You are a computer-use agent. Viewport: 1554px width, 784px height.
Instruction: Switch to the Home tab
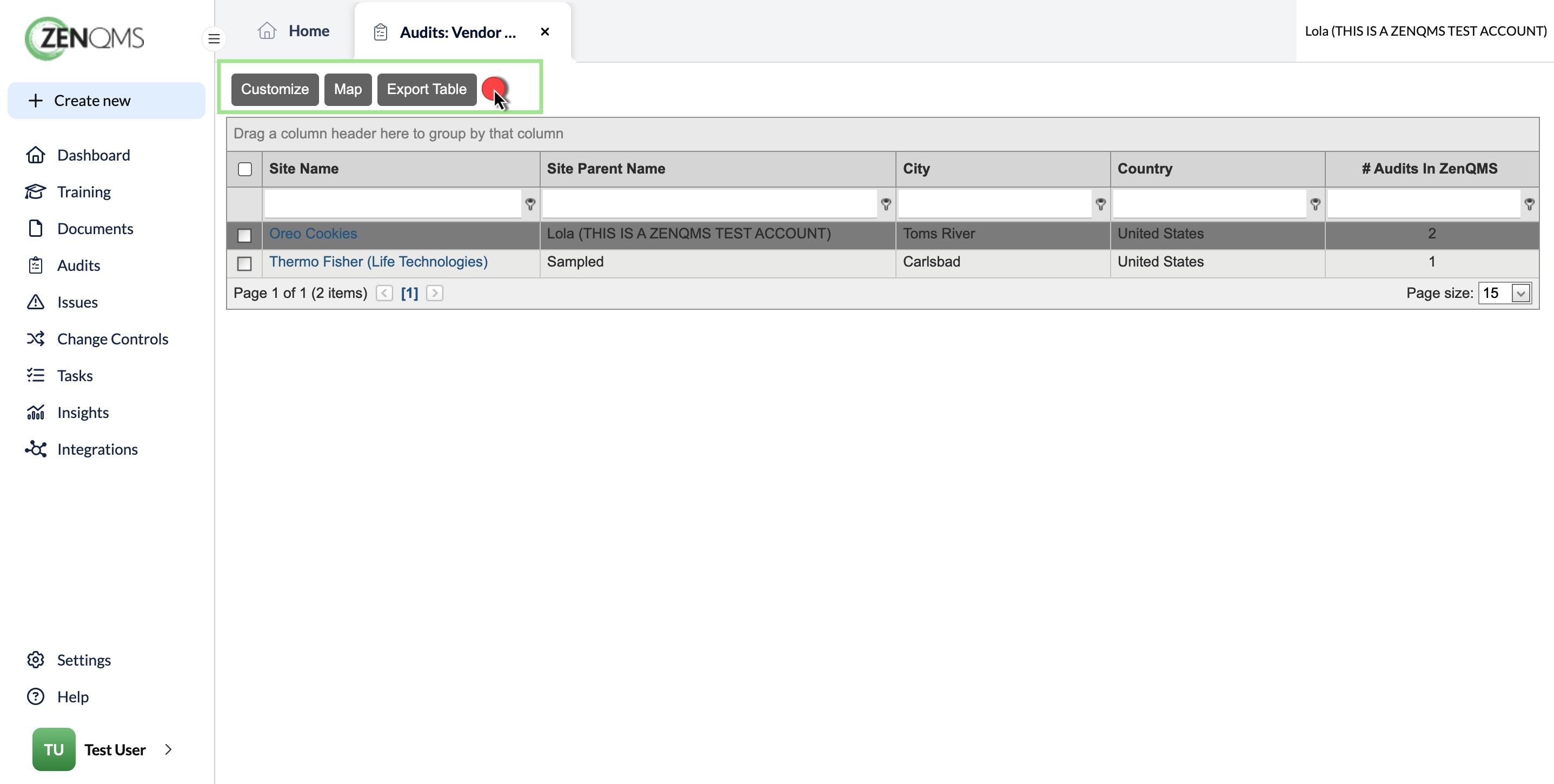pyautogui.click(x=293, y=31)
